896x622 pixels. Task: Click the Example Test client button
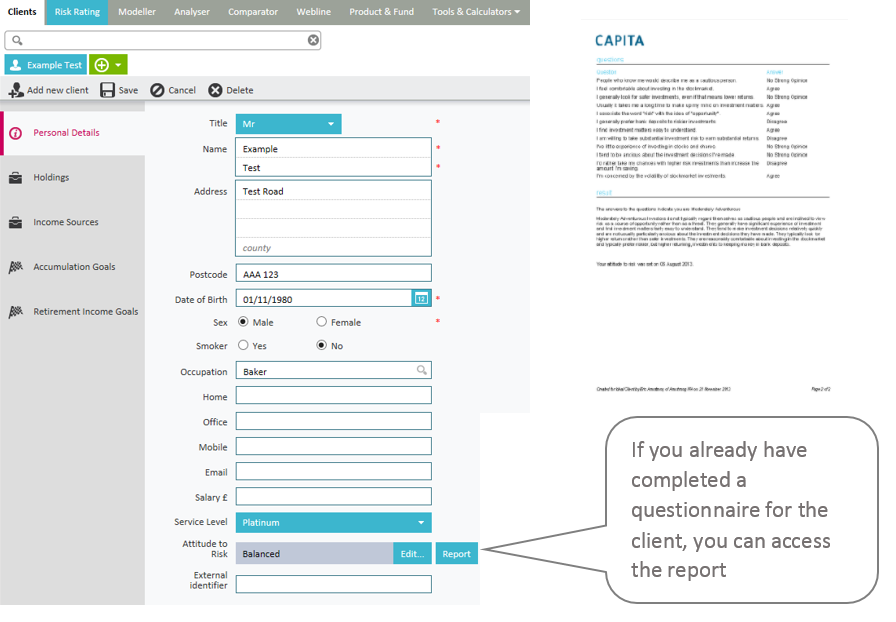tap(46, 65)
